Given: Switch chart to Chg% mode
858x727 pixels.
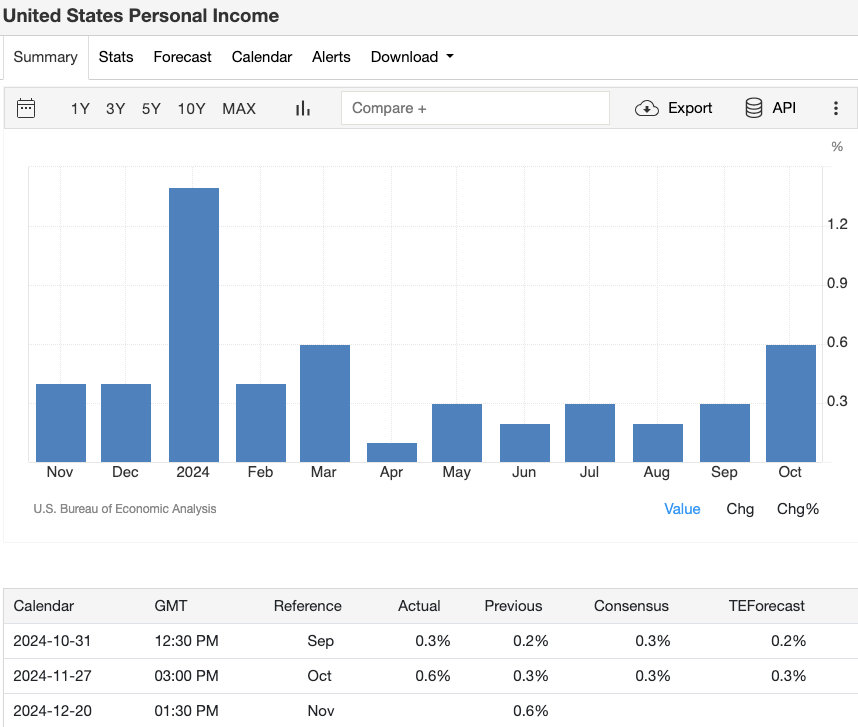Looking at the screenshot, I should [x=797, y=509].
